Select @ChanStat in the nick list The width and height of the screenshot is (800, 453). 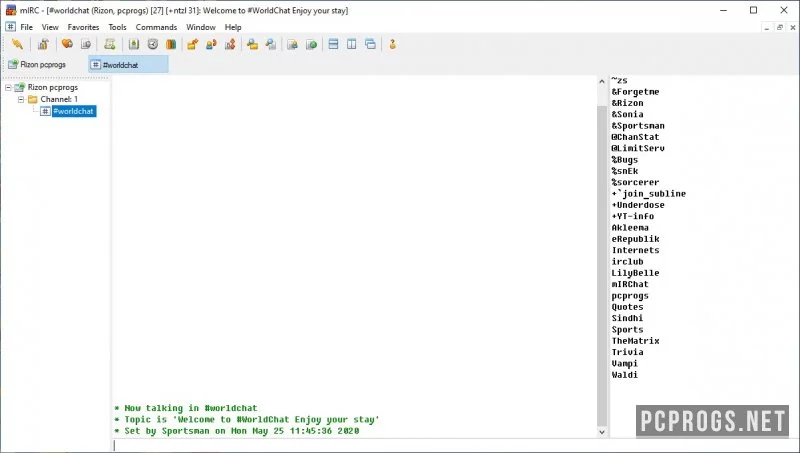tap(635, 137)
